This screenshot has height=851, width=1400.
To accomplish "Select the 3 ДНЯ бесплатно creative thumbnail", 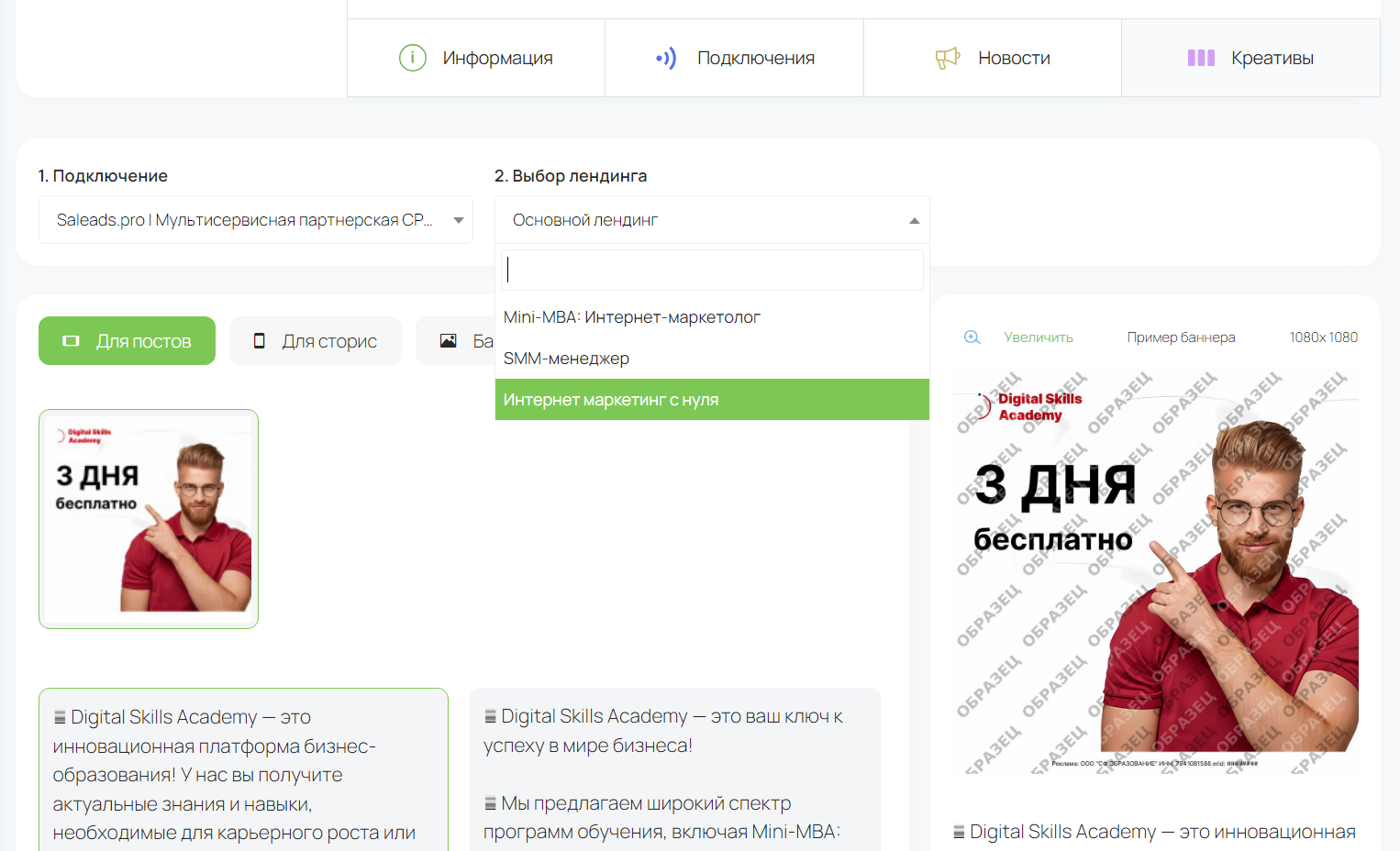I will pyautogui.click(x=149, y=519).
